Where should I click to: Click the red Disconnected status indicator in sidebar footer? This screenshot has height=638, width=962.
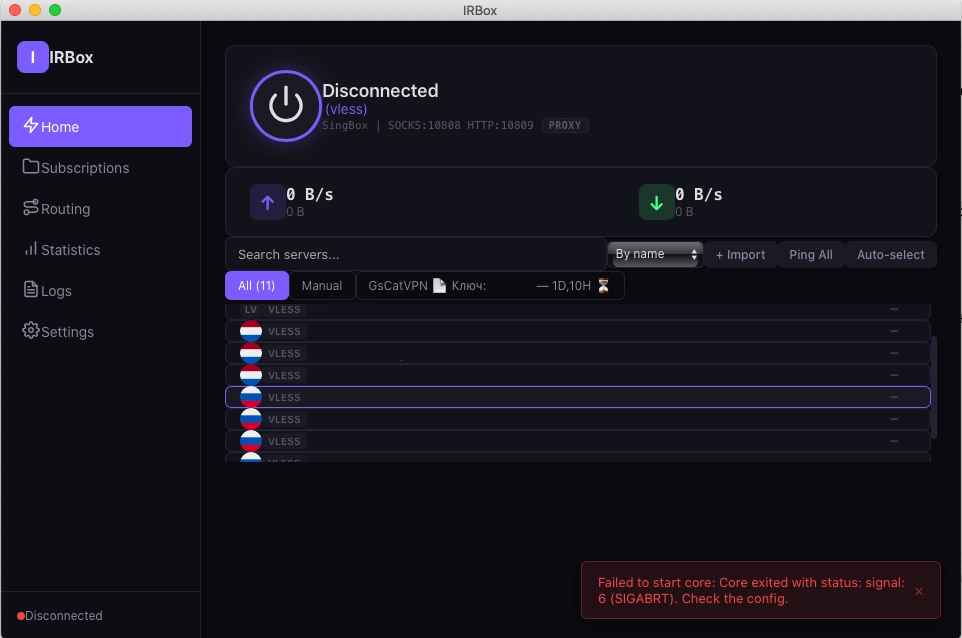[21, 616]
